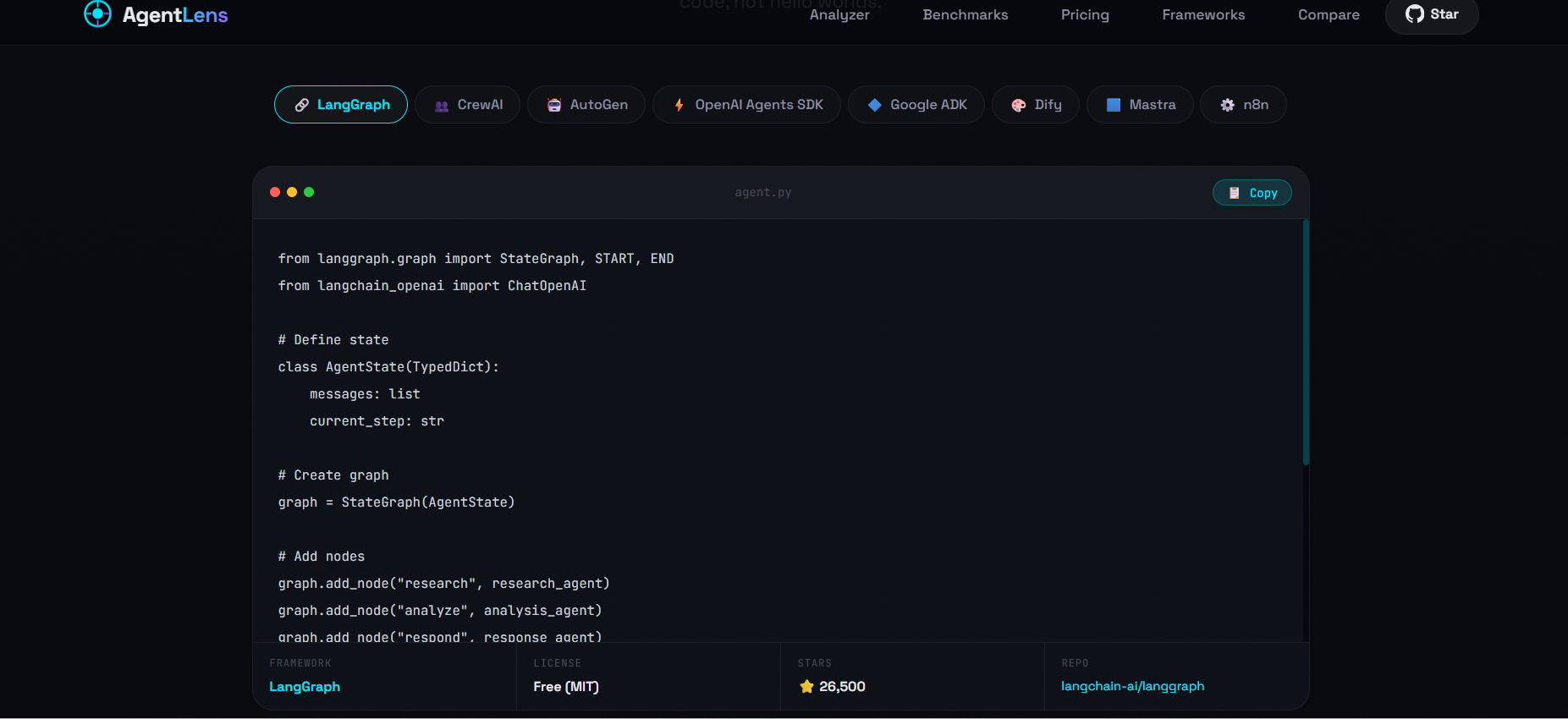Click the '# Create graph' comment
This screenshot has height=719, width=1568.
pos(333,475)
